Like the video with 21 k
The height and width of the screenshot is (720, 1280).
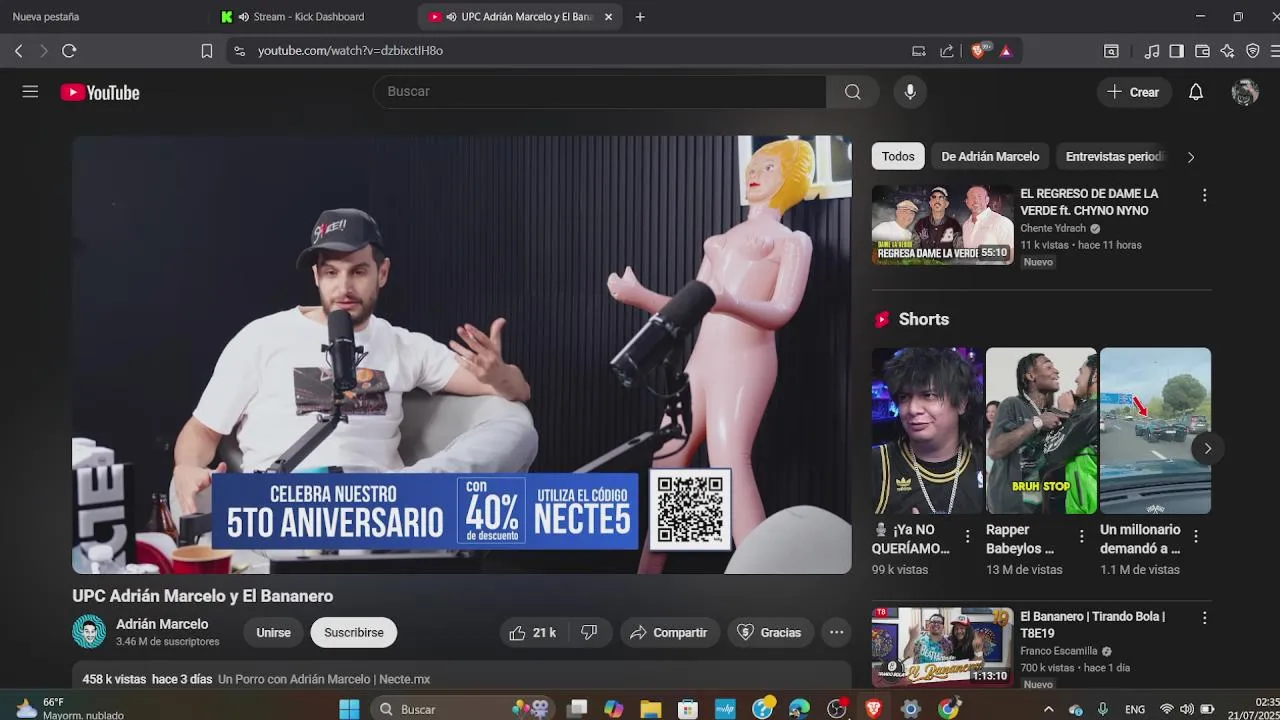[x=532, y=632]
